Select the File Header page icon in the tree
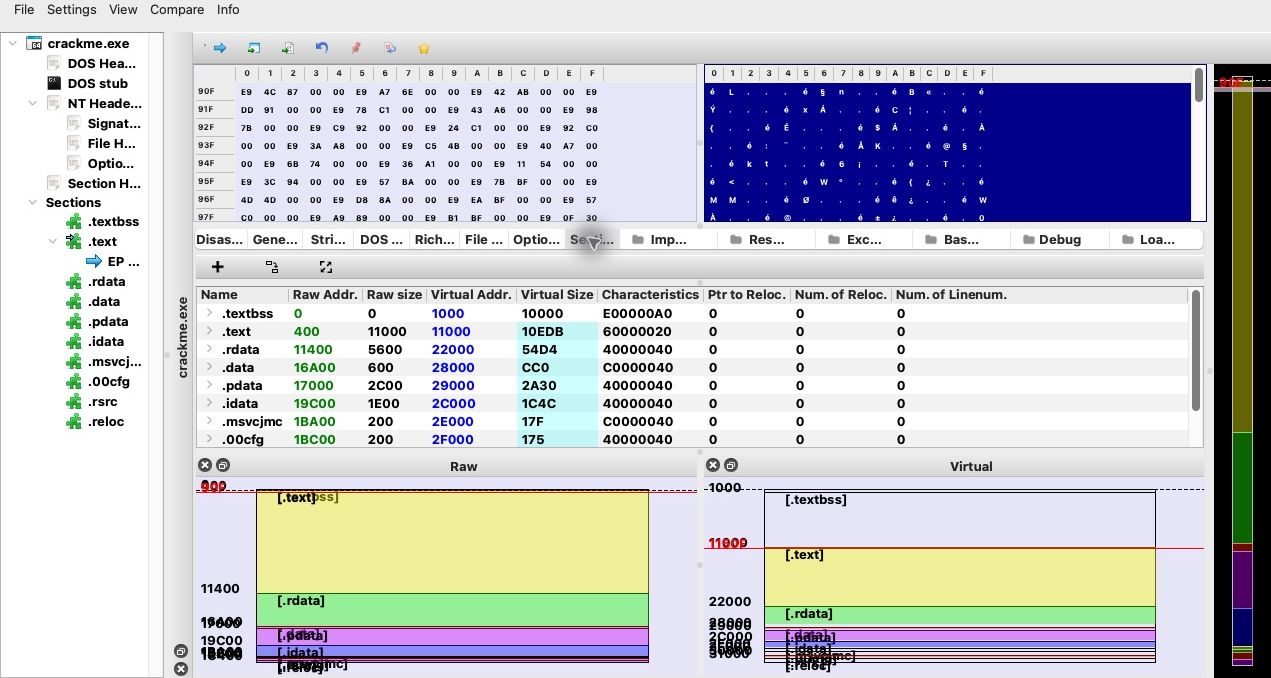Viewport: 1271px width, 678px height. 74,143
